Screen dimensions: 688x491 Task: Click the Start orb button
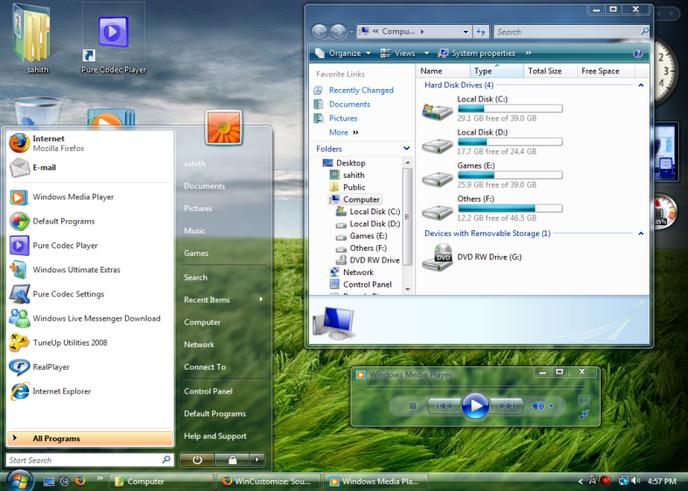[18, 480]
